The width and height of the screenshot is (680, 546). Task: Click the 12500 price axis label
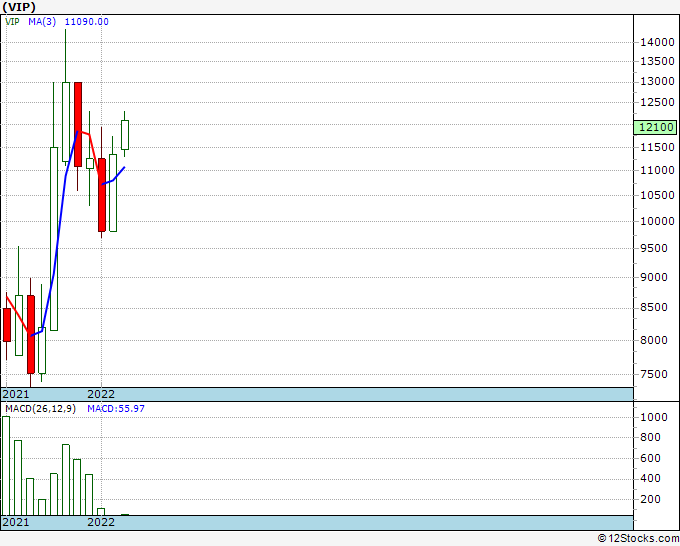pyautogui.click(x=657, y=102)
